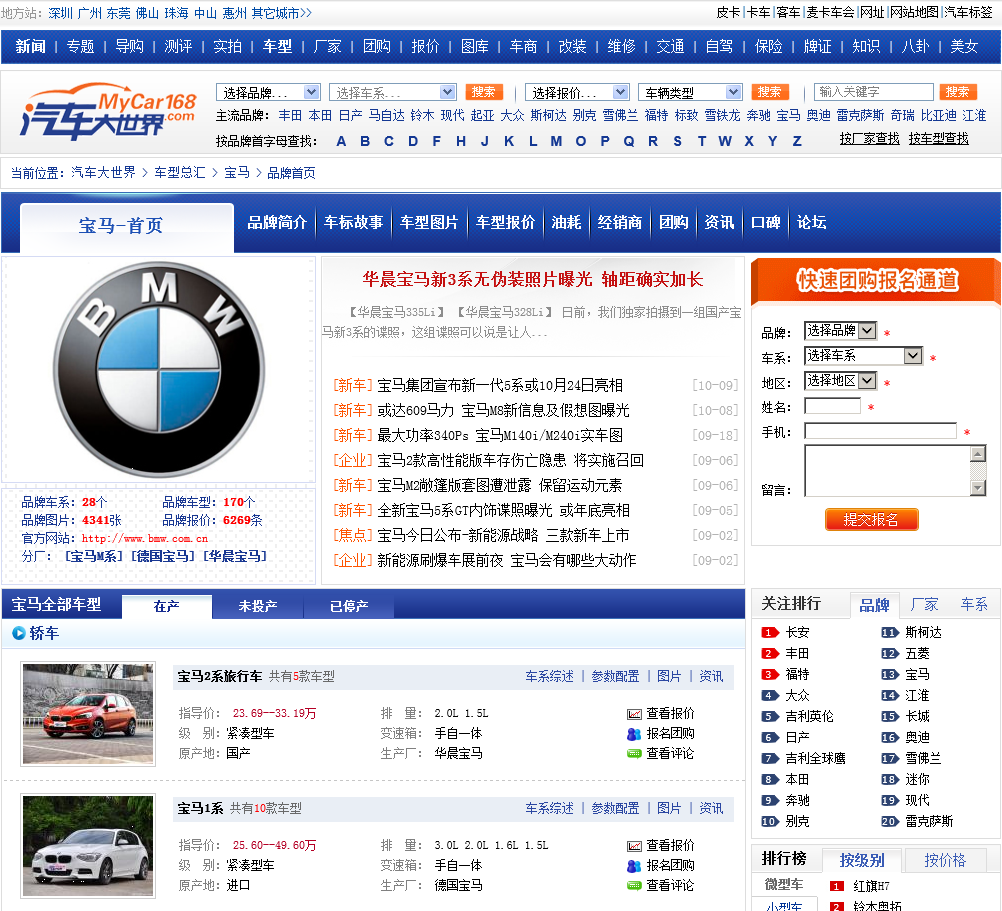1002x911 pixels.
Task: Open 参数配置 for 宝马1系
Action: pyautogui.click(x=615, y=809)
